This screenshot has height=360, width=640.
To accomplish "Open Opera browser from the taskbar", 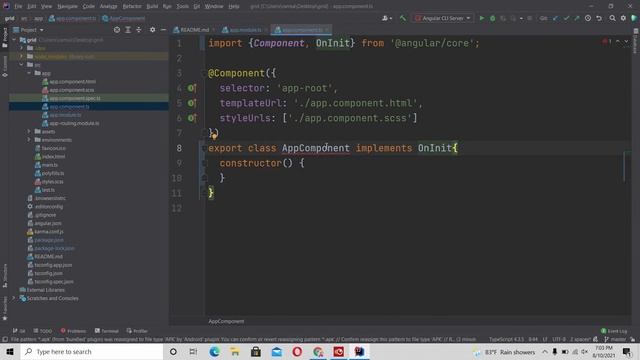I will pyautogui.click(x=297, y=351).
